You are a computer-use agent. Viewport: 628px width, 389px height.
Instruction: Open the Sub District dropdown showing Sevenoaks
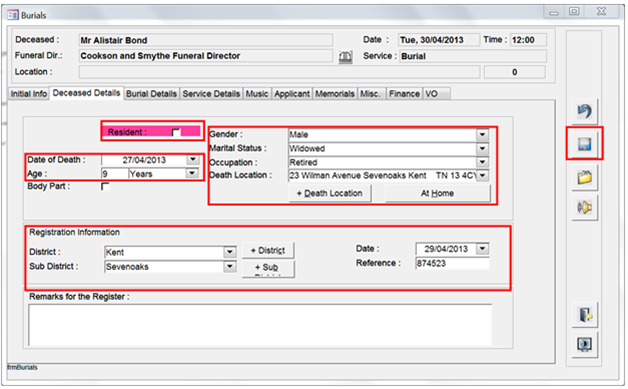(x=229, y=266)
